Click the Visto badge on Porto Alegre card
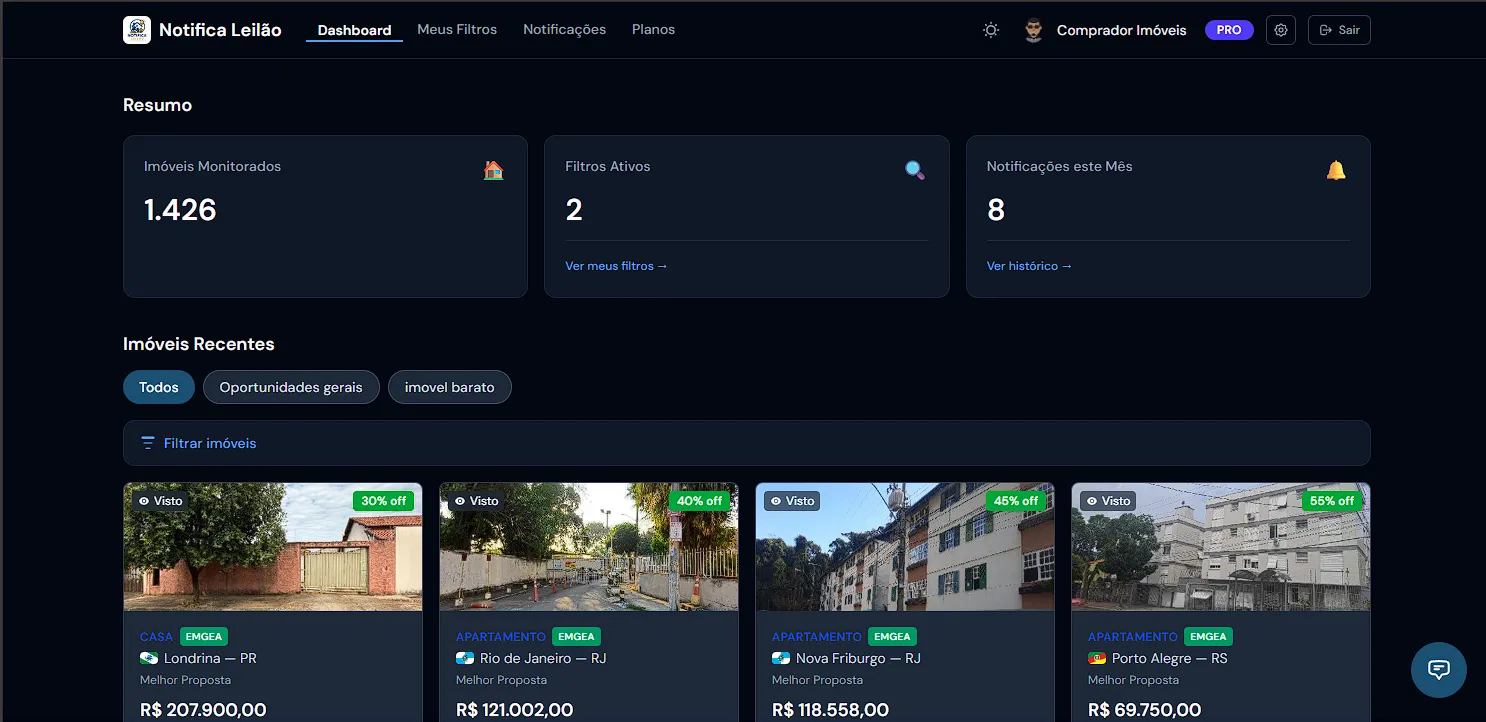 [x=1108, y=501]
